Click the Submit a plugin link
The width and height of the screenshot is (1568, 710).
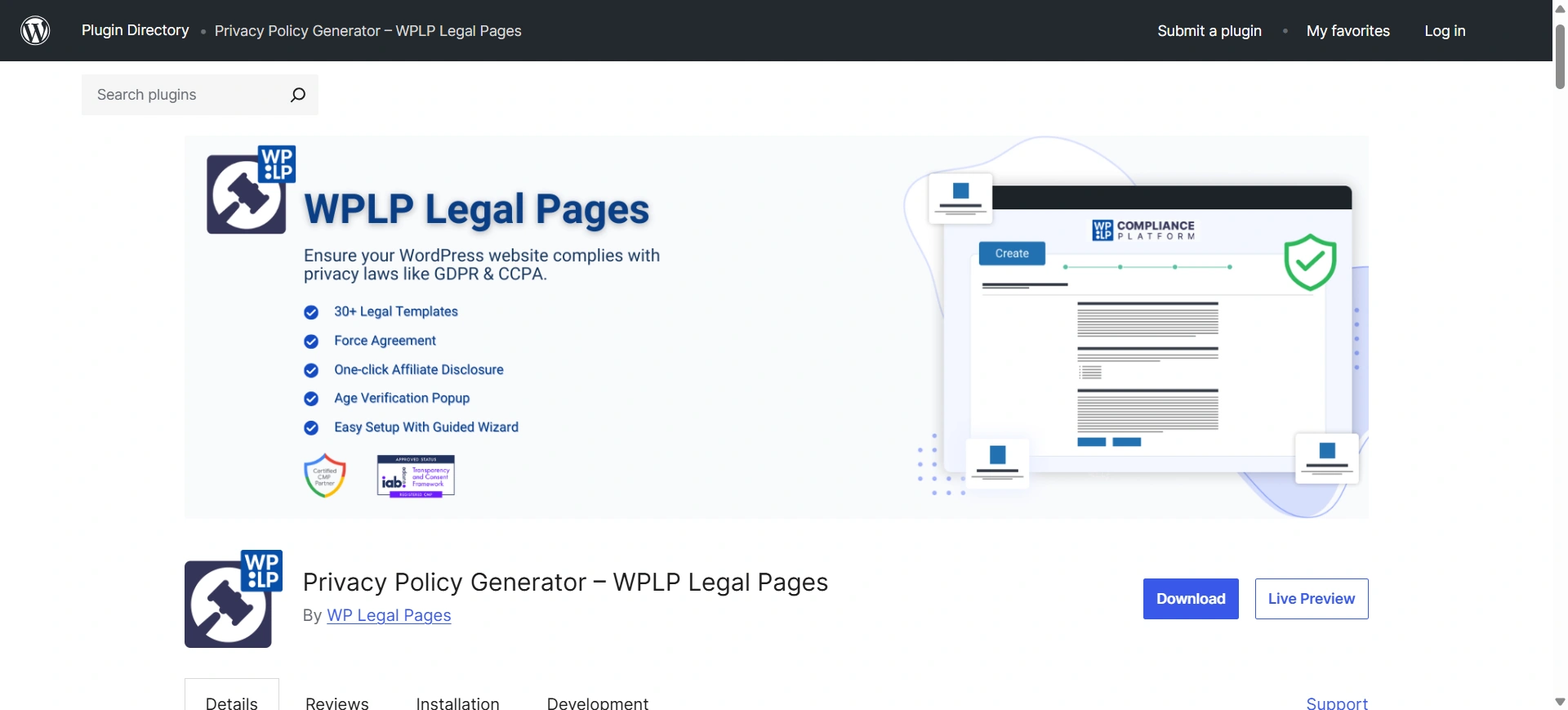click(x=1209, y=30)
